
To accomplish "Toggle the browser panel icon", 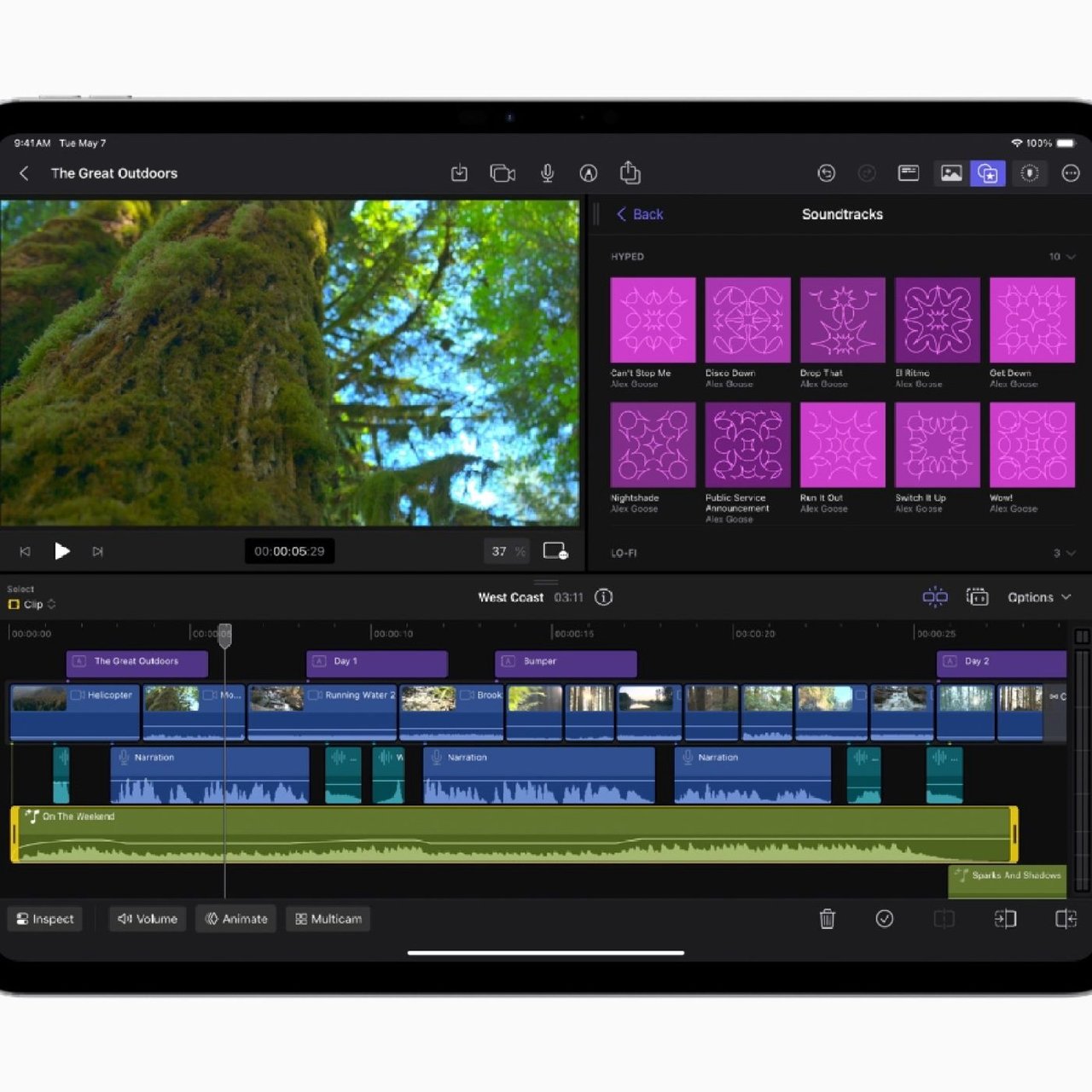I will point(909,173).
